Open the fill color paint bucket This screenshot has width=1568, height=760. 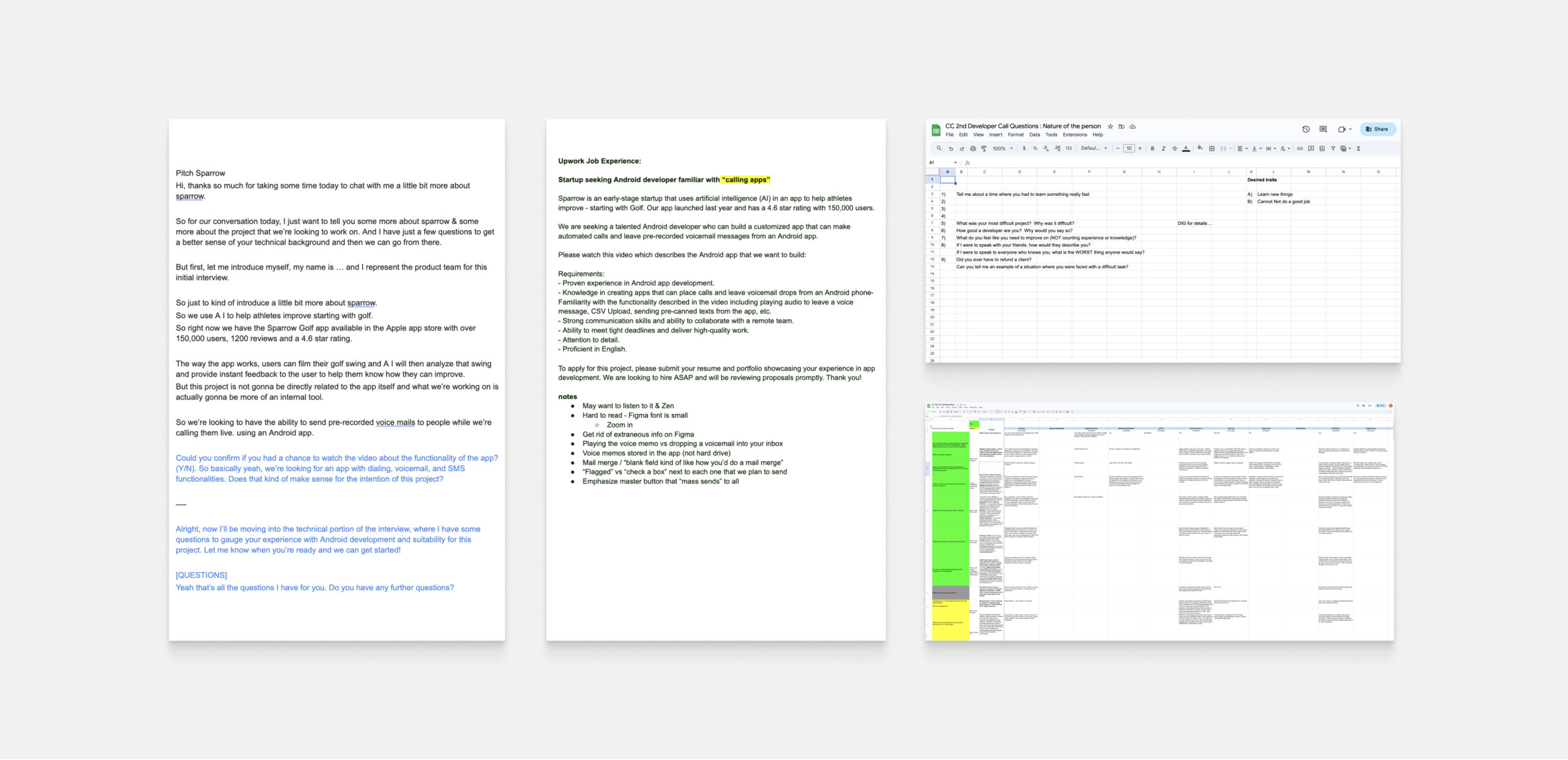coord(1200,149)
